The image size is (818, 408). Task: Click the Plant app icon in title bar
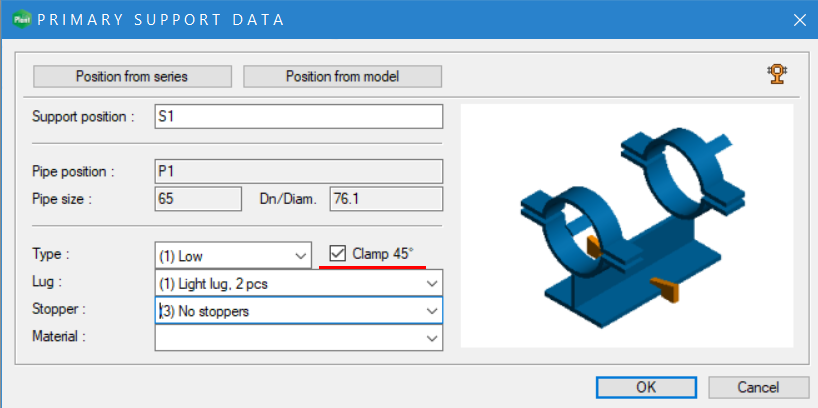(x=20, y=19)
